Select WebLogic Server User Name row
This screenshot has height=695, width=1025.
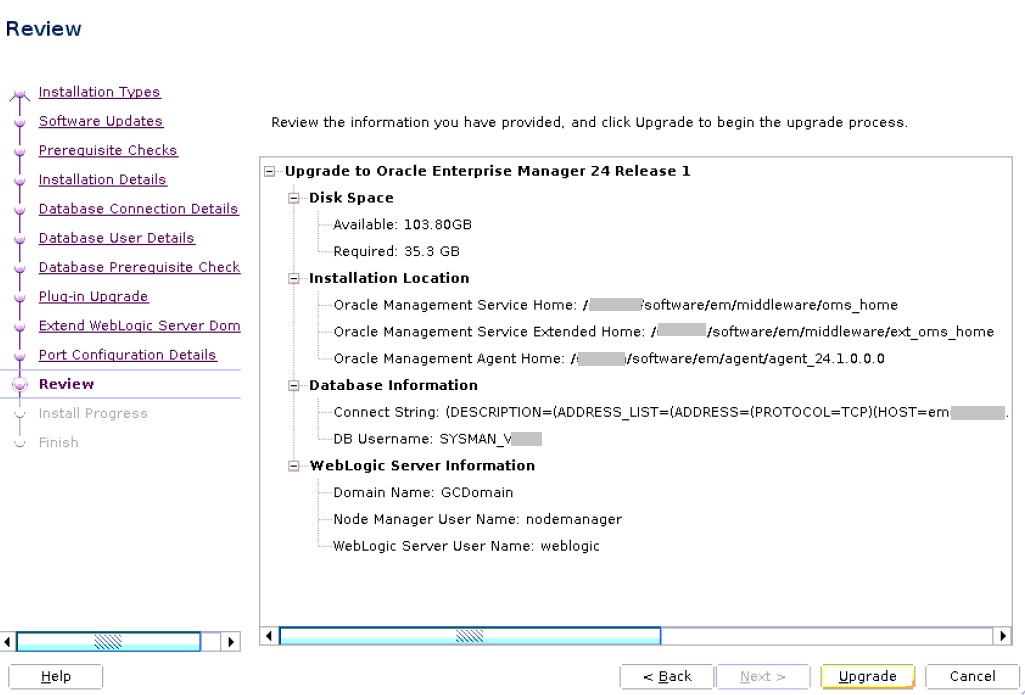click(x=466, y=547)
